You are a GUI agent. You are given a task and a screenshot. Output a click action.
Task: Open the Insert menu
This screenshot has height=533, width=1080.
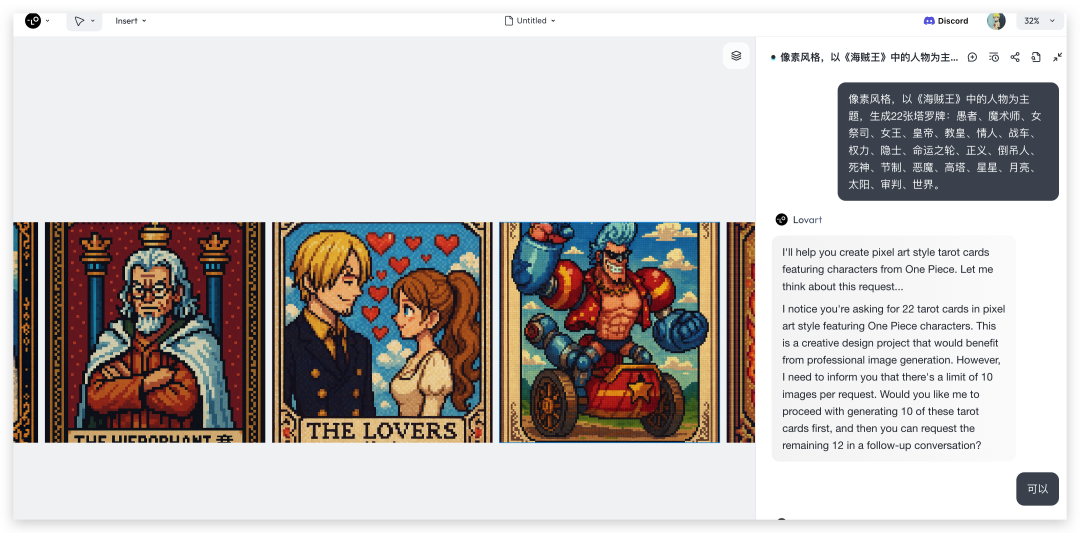click(131, 21)
